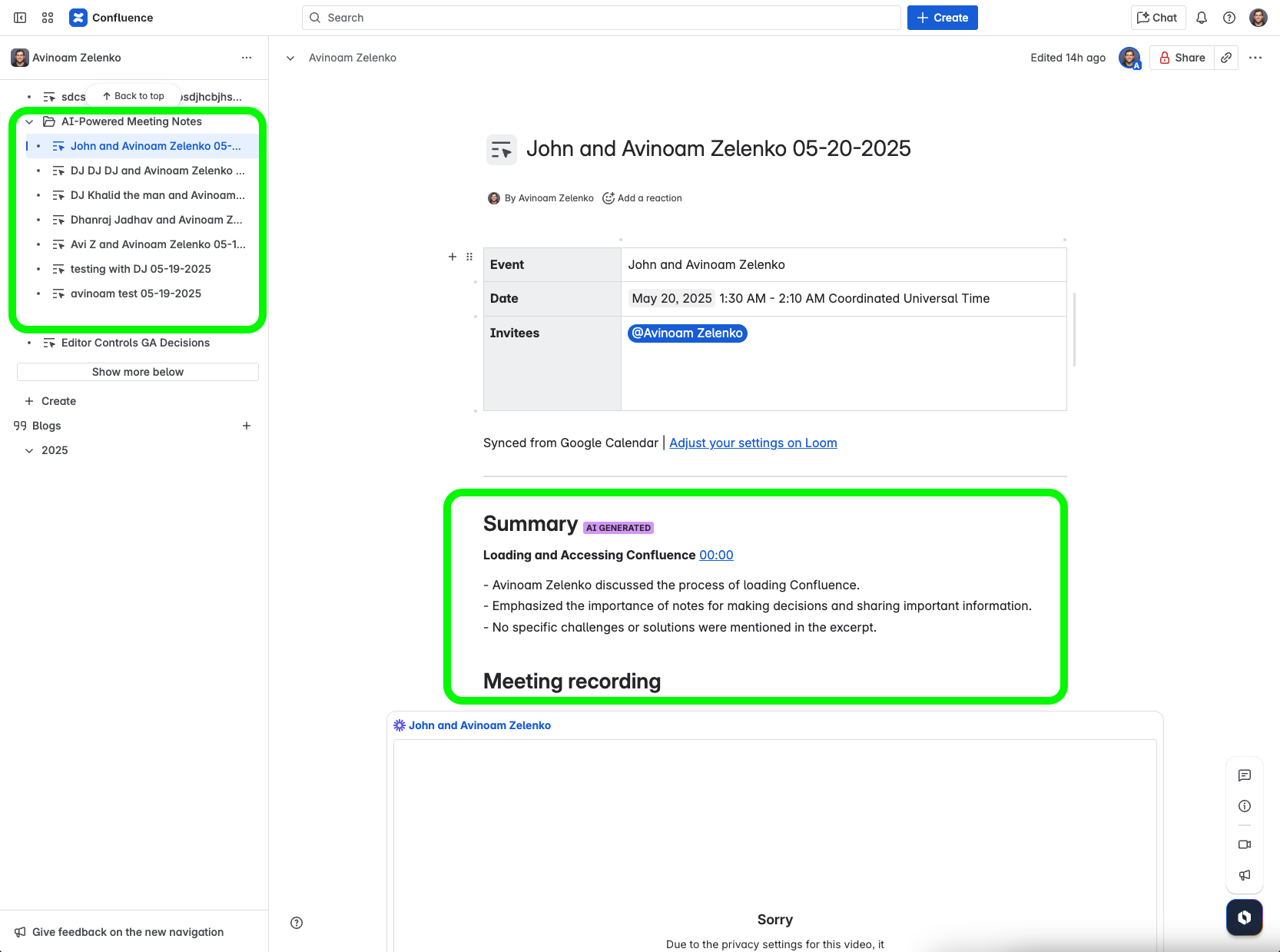Open the breadcrumb chevron beside Avinoam Zelenko
Image resolution: width=1280 pixels, height=952 pixels.
click(x=290, y=58)
